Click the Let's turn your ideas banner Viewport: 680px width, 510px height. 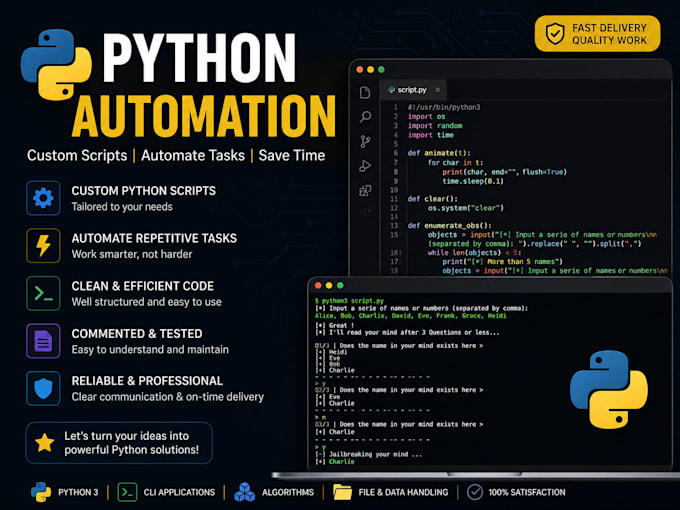[x=119, y=443]
